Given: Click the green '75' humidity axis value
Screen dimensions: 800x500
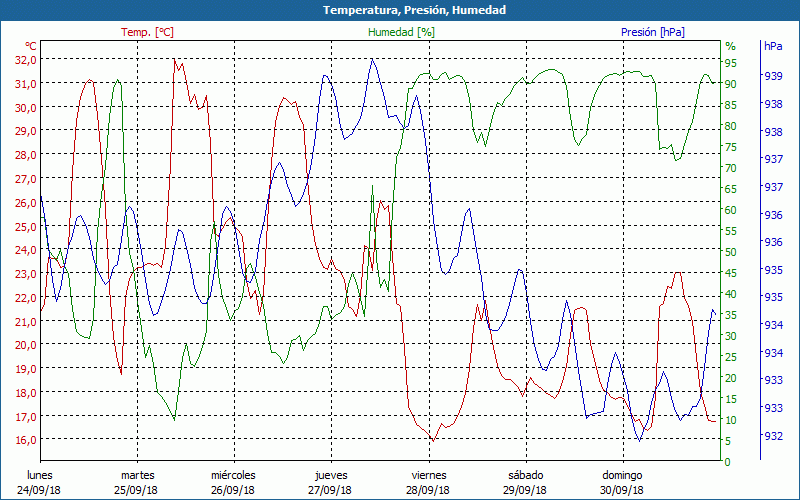Looking at the screenshot, I should point(731,147).
